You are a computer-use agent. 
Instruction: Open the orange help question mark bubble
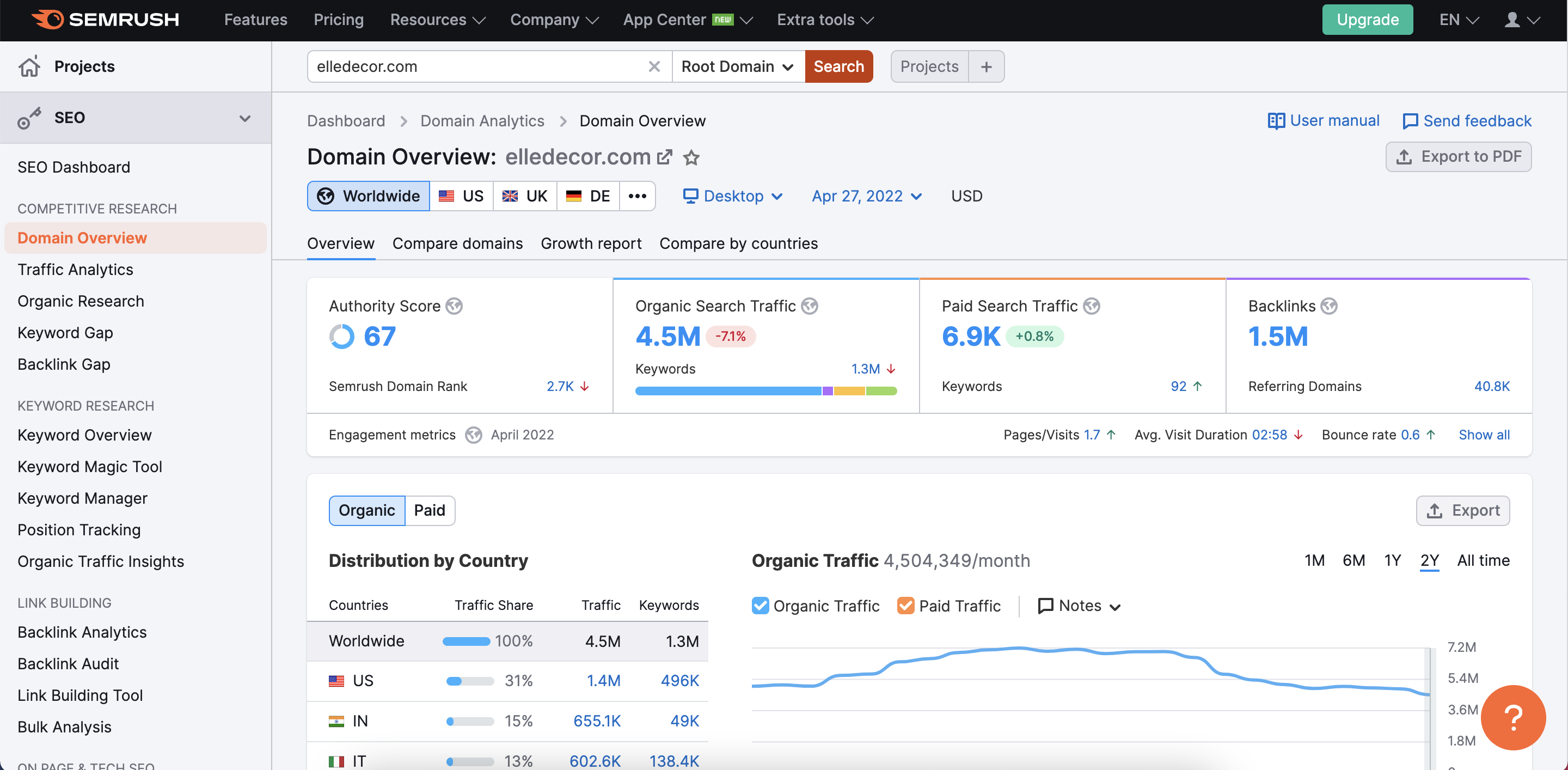click(1512, 717)
